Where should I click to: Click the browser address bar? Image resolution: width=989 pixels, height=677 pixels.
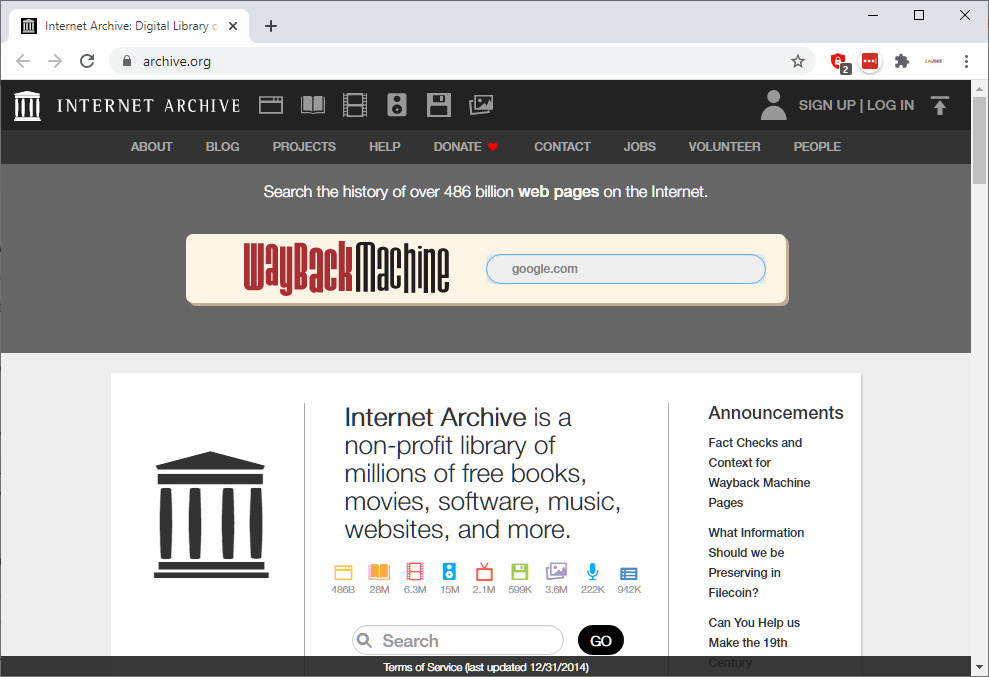(464, 61)
